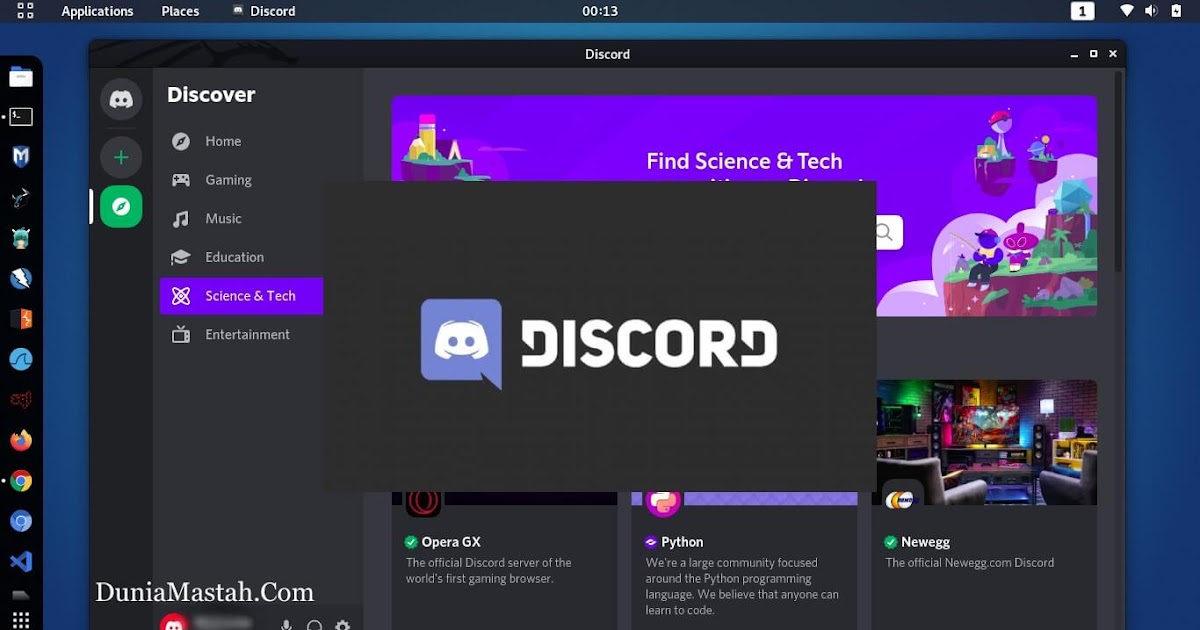The height and width of the screenshot is (630, 1200).
Task: Select the green compass Explore servers icon
Action: coord(121,207)
